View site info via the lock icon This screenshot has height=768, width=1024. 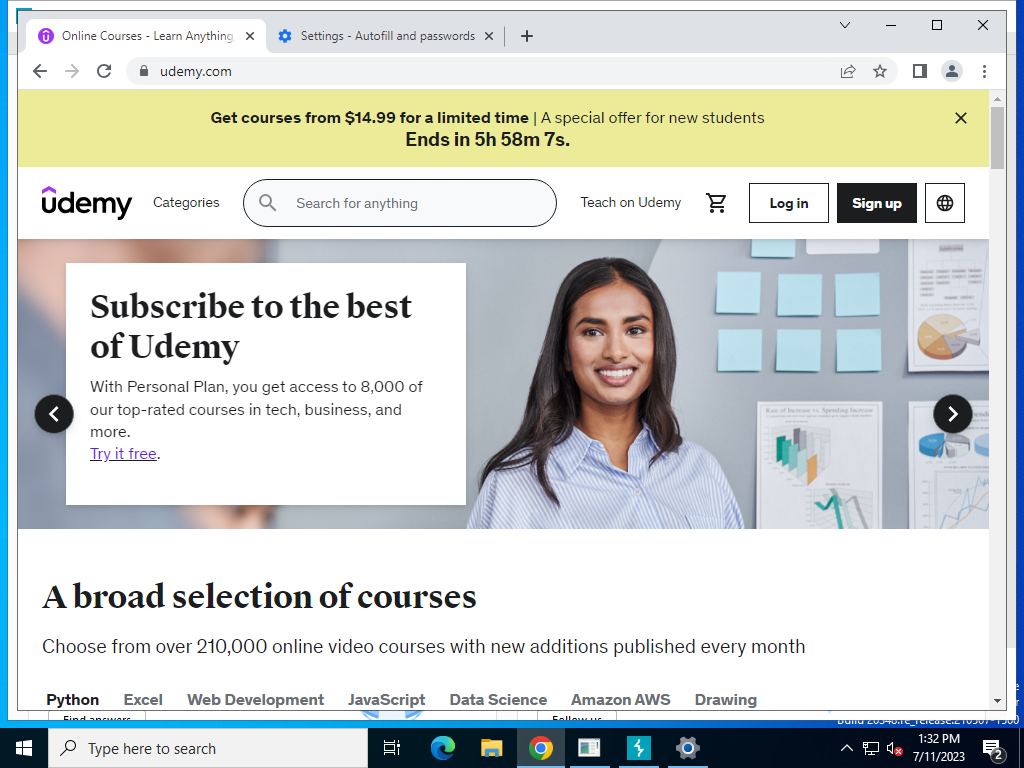144,71
